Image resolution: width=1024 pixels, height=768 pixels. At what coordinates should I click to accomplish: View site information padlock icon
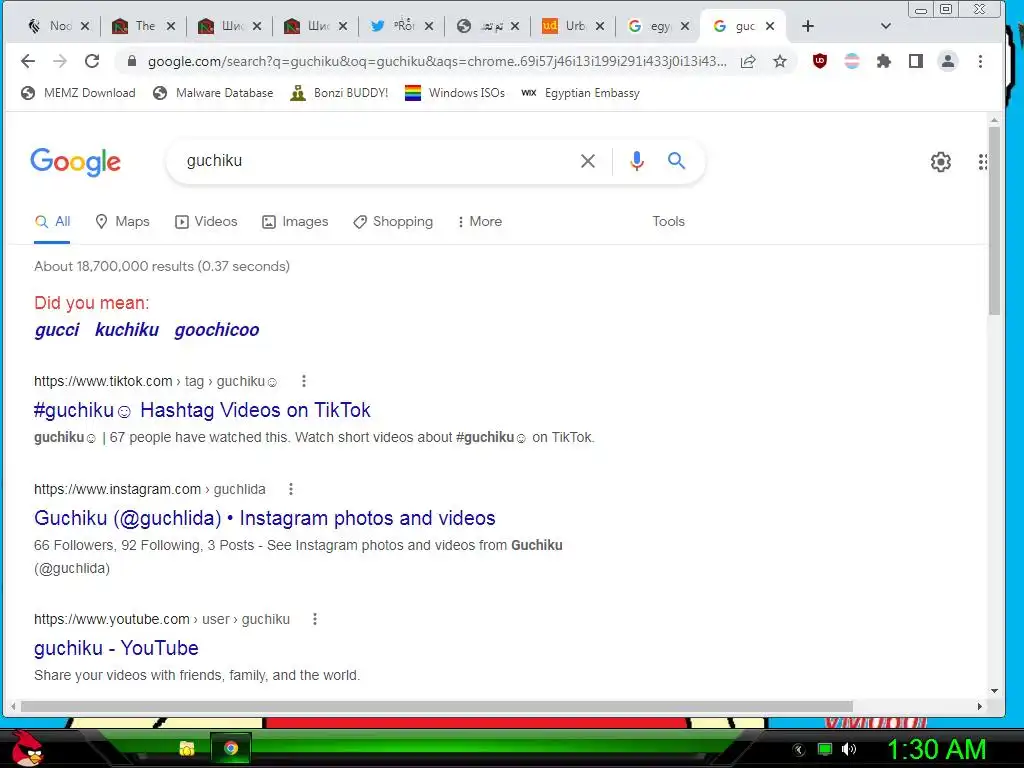pyautogui.click(x=132, y=61)
